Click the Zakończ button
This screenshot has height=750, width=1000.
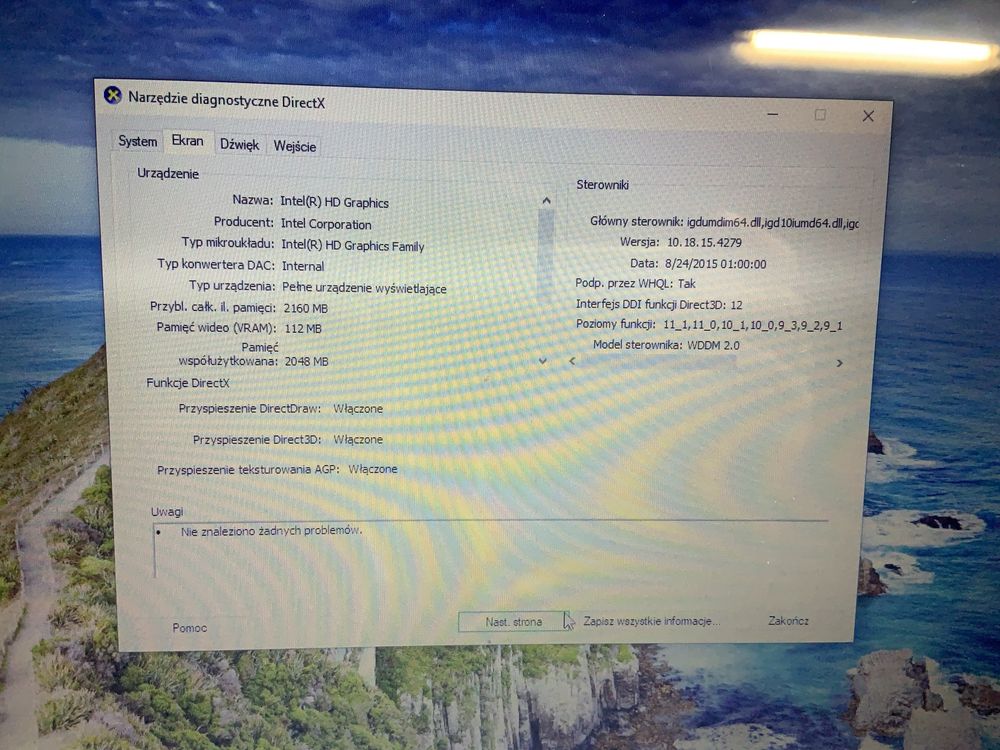tap(788, 621)
